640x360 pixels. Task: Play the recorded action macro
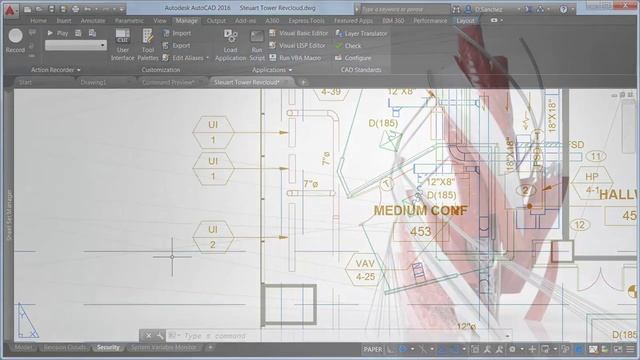58,33
